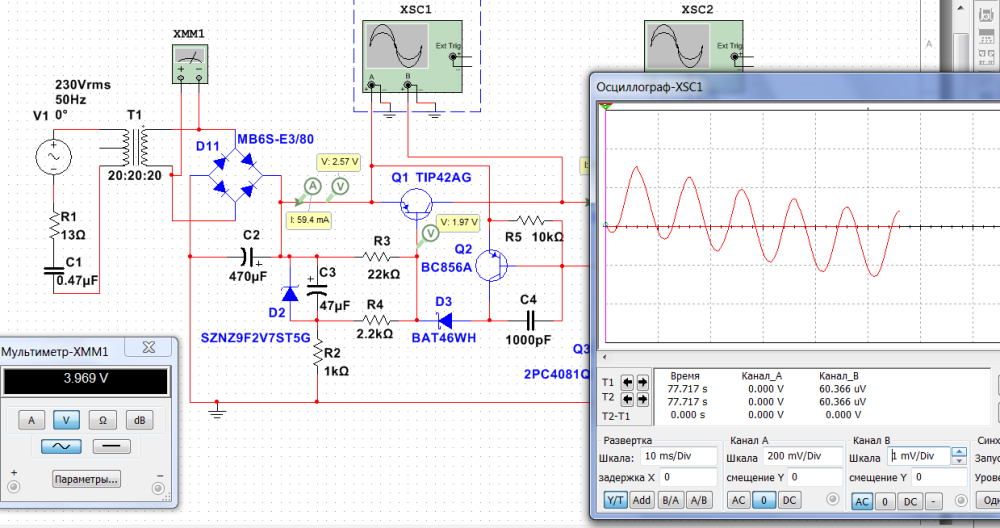Switch multimeter to ammeter mode A
The image size is (1000, 528).
tap(31, 419)
